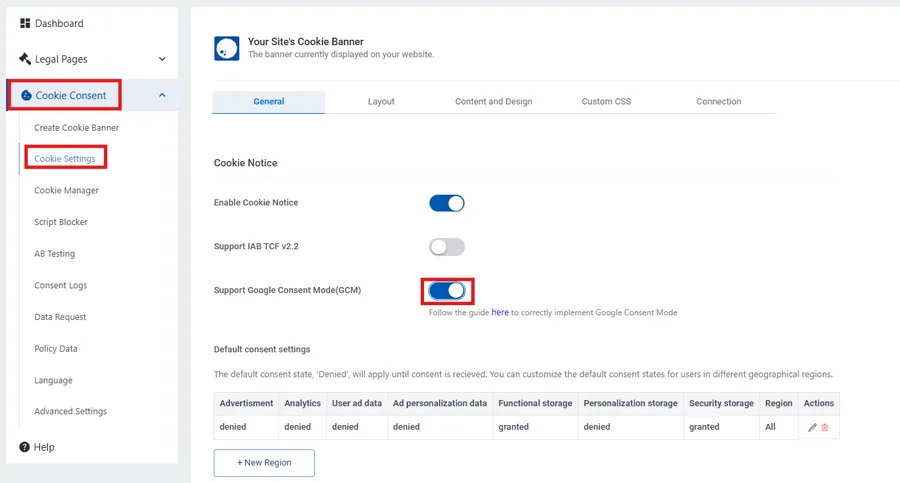900x483 pixels.
Task: Click the Cookie Consent cookie icon
Action: pyautogui.click(x=26, y=95)
